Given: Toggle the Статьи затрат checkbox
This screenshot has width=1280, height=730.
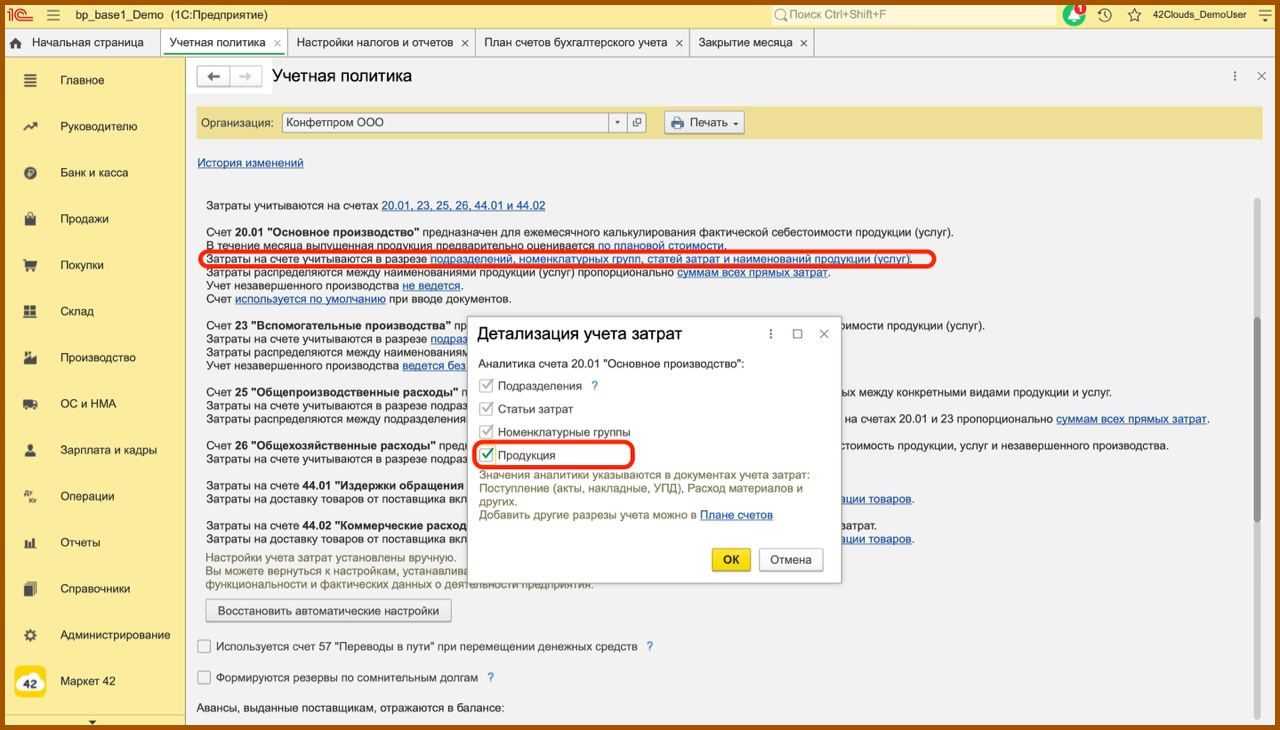Looking at the screenshot, I should coord(487,409).
